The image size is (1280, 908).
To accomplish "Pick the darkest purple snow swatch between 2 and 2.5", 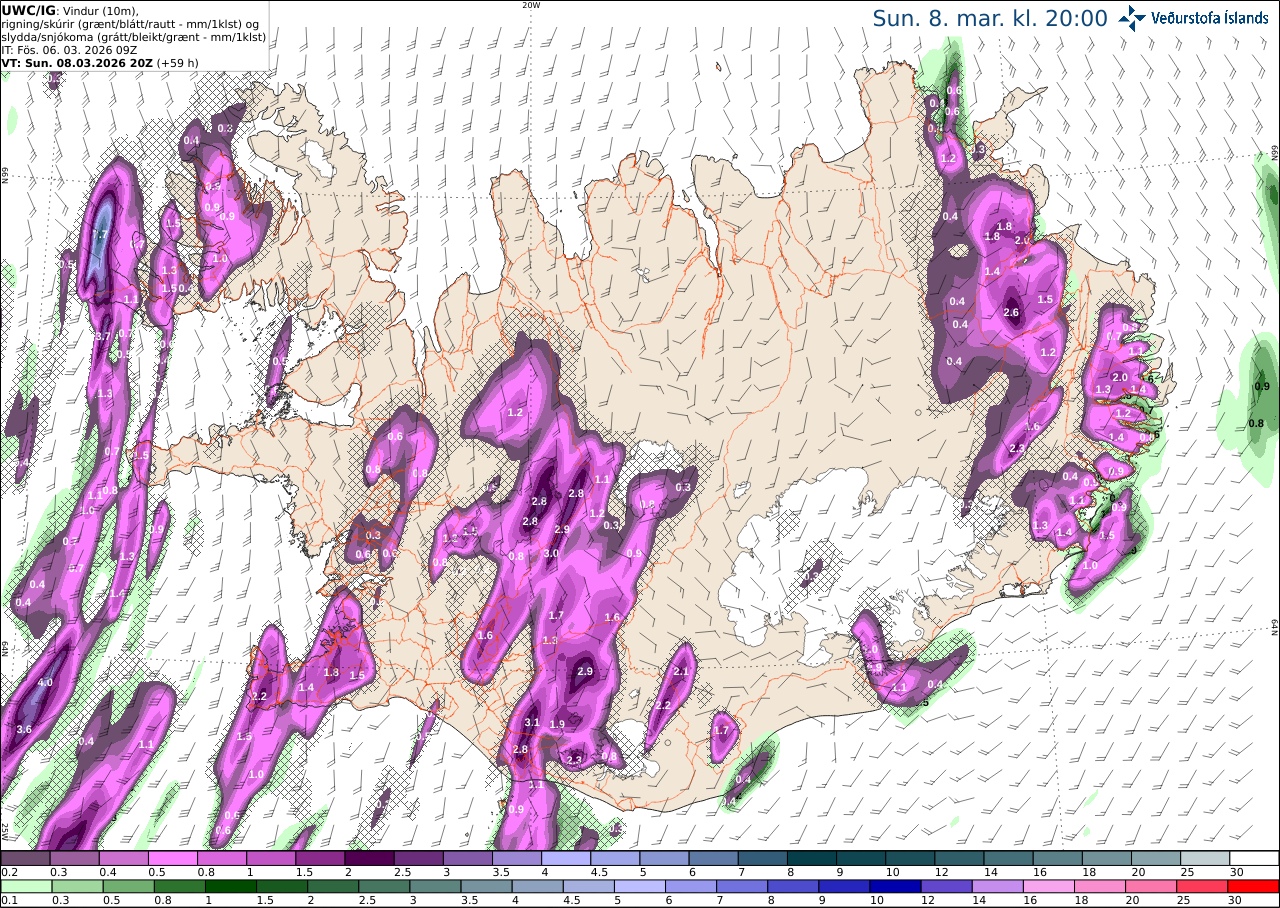I will coord(369,858).
